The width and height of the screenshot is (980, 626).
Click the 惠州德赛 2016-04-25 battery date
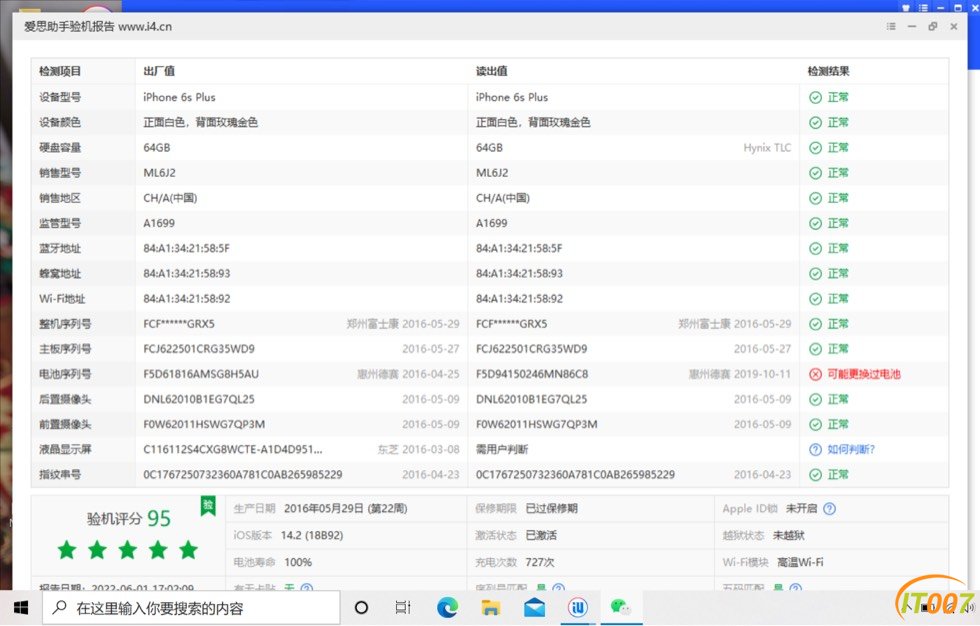coord(408,374)
